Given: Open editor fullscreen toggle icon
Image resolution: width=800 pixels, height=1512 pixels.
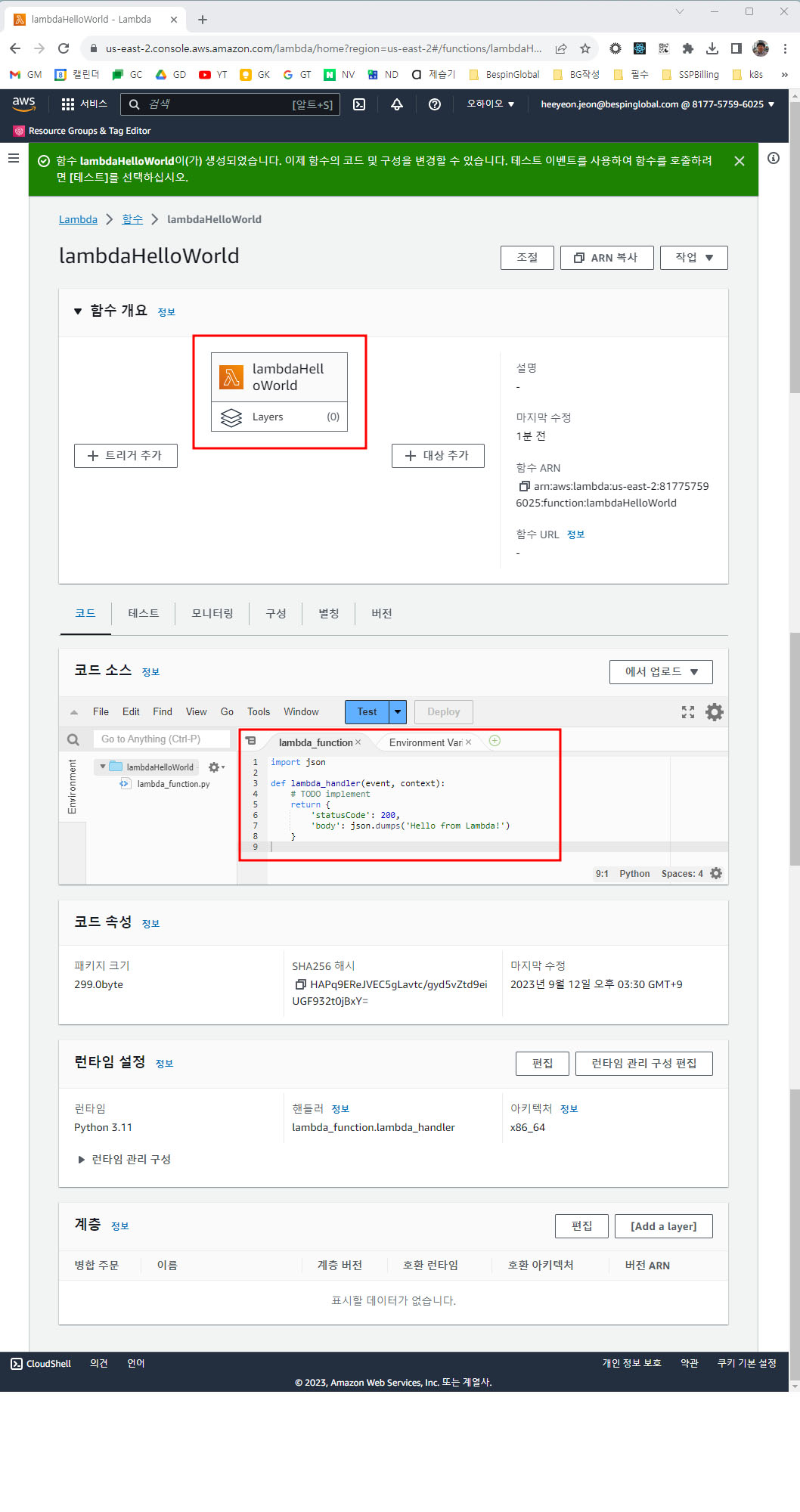Looking at the screenshot, I should (688, 712).
